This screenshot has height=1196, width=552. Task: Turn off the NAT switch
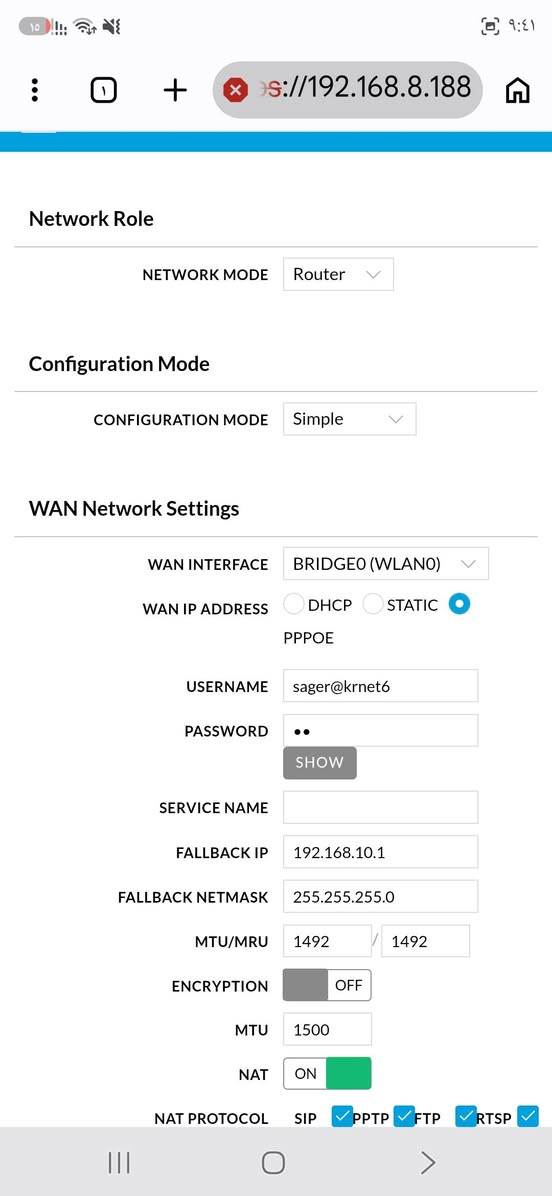point(327,1073)
